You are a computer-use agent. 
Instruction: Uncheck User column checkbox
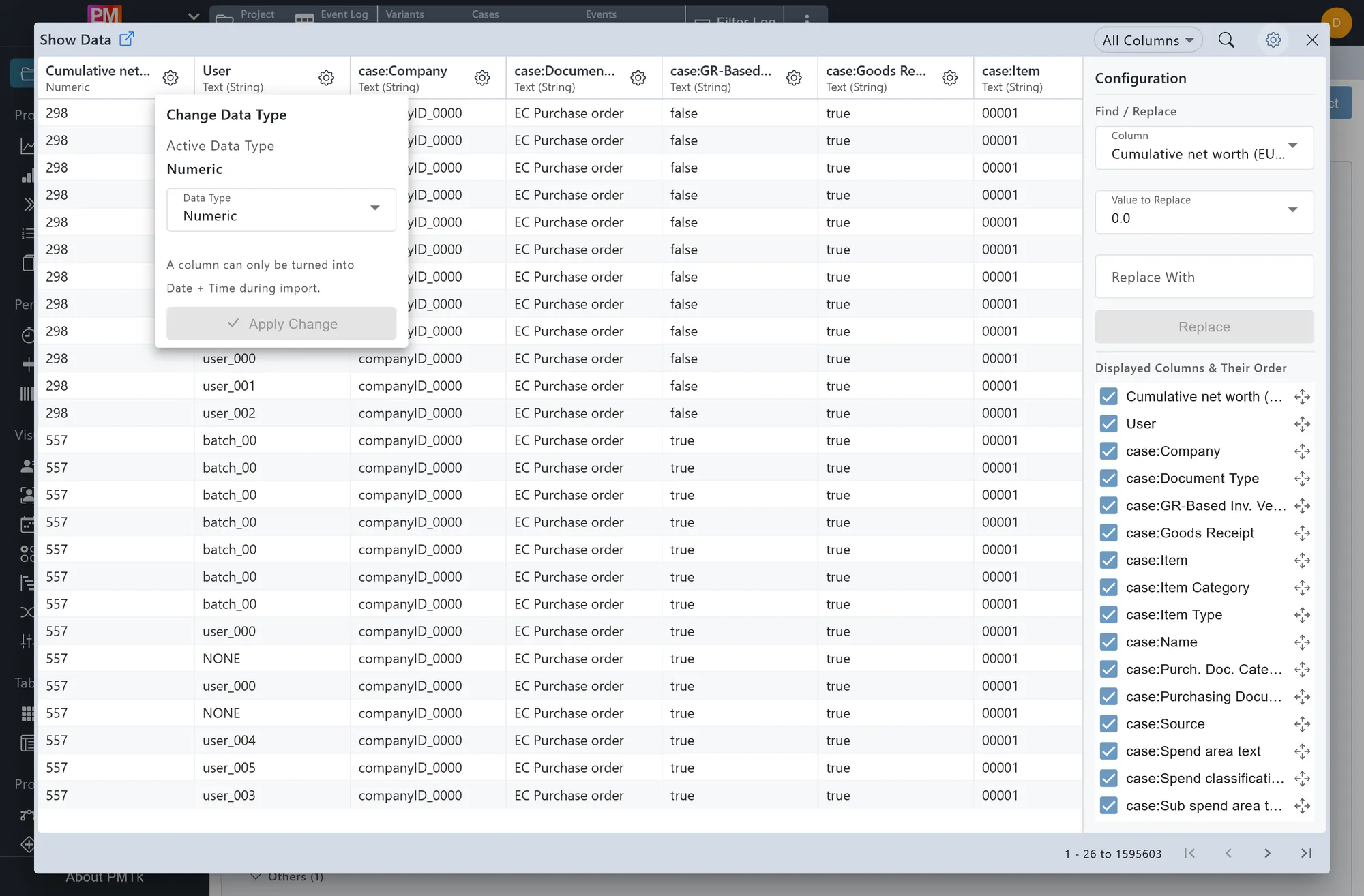tap(1109, 424)
